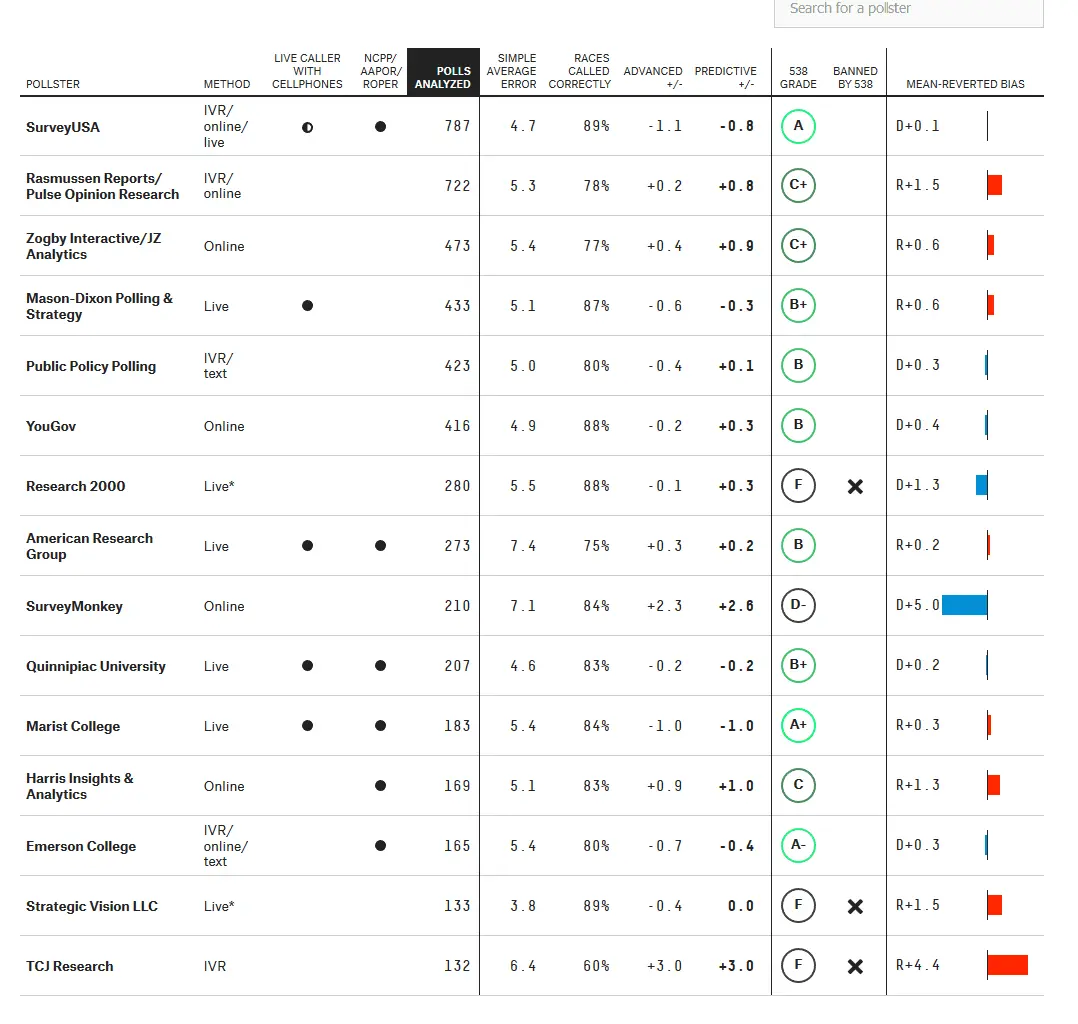The height and width of the screenshot is (1024, 1078).
Task: Sort by Pollster column header
Action: coord(53,84)
